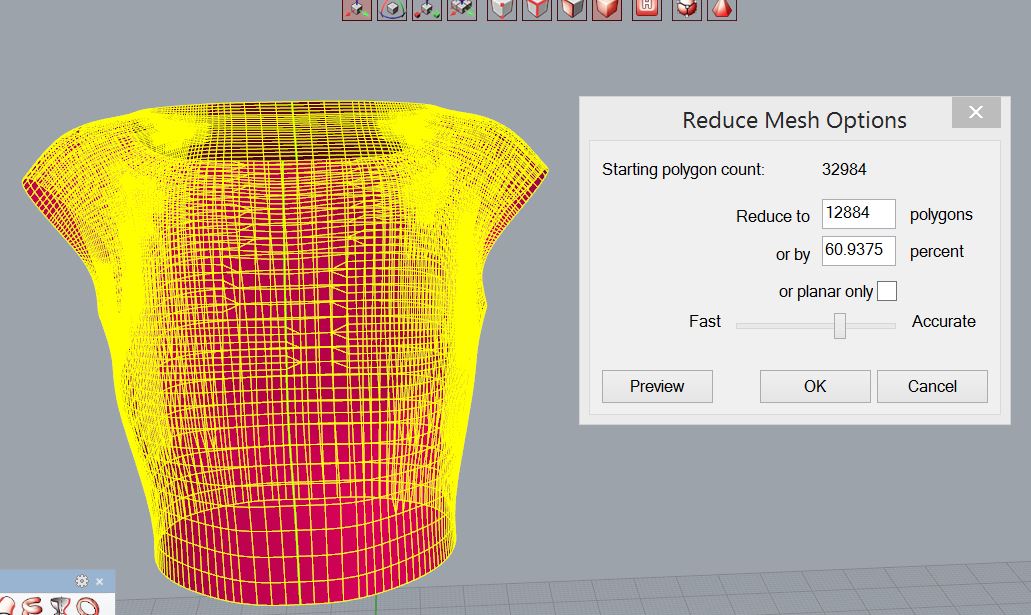1031x615 pixels.
Task: Click the Fast to Accurate slider handle
Action: 840,326
